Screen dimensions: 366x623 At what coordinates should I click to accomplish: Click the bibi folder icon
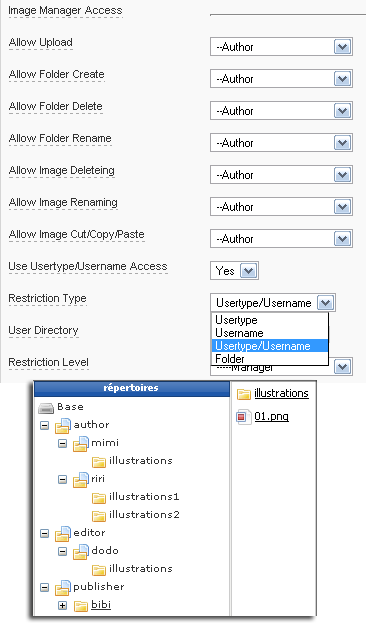click(x=81, y=606)
